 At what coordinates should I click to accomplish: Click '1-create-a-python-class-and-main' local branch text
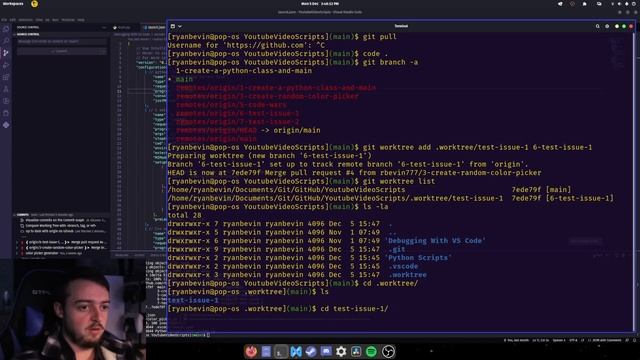click(x=244, y=71)
